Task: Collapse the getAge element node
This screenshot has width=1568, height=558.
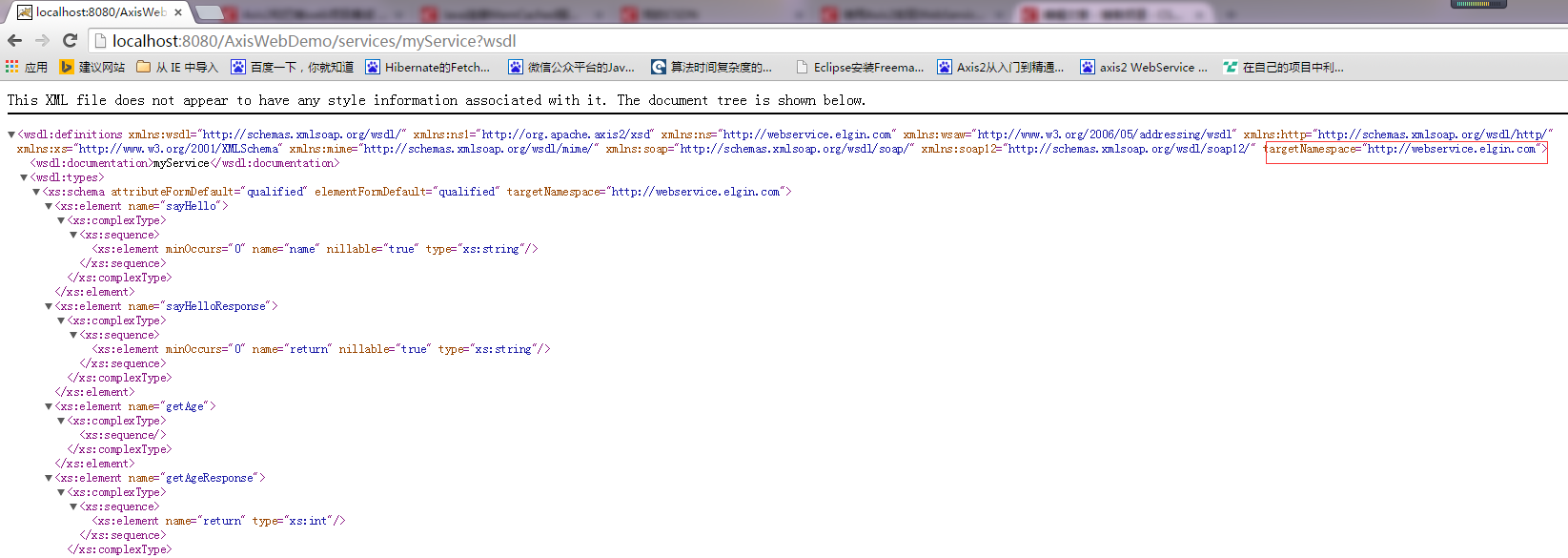Action: click(x=49, y=406)
